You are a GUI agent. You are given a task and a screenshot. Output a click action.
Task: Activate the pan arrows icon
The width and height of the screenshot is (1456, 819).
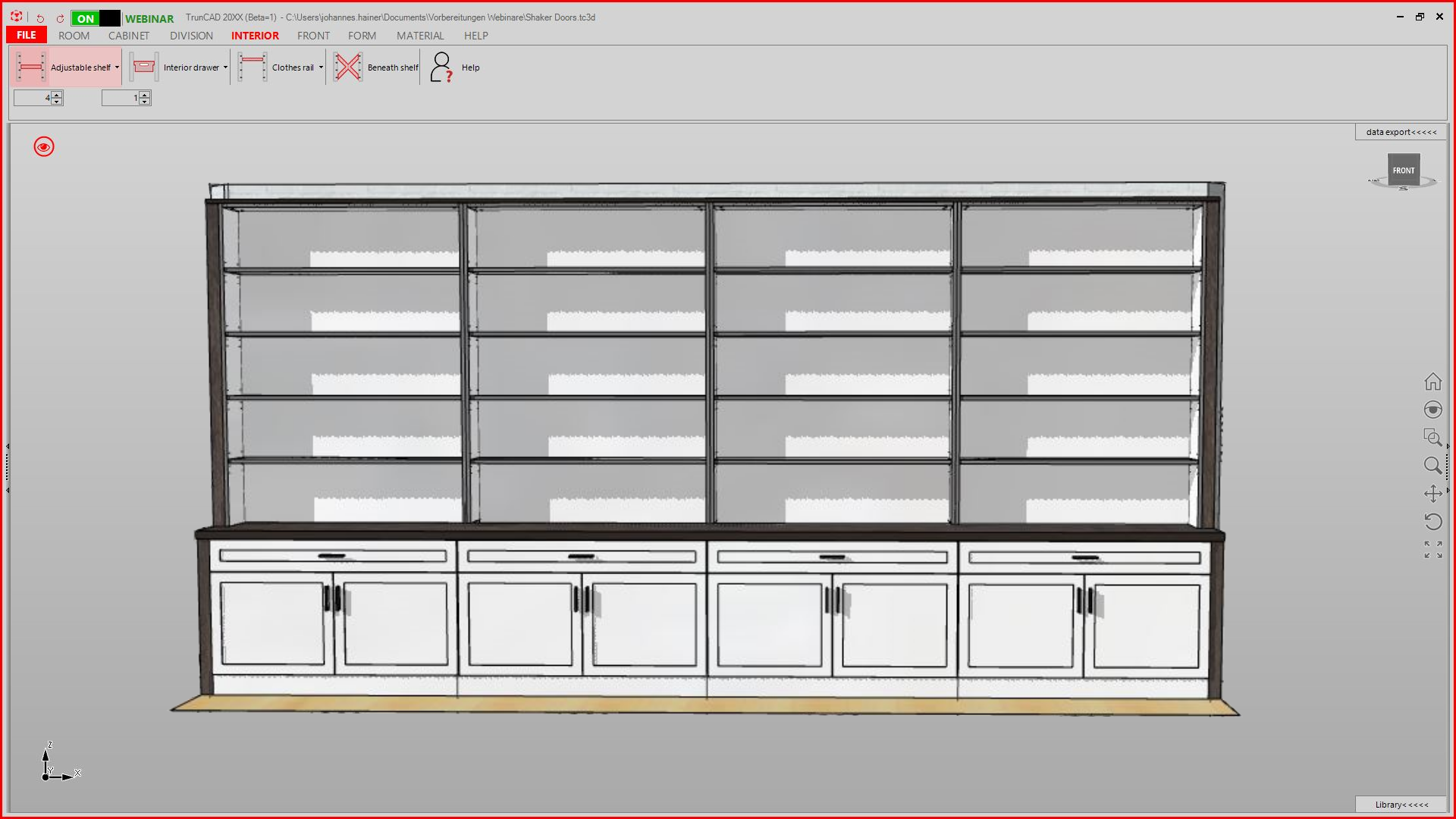pos(1432,494)
